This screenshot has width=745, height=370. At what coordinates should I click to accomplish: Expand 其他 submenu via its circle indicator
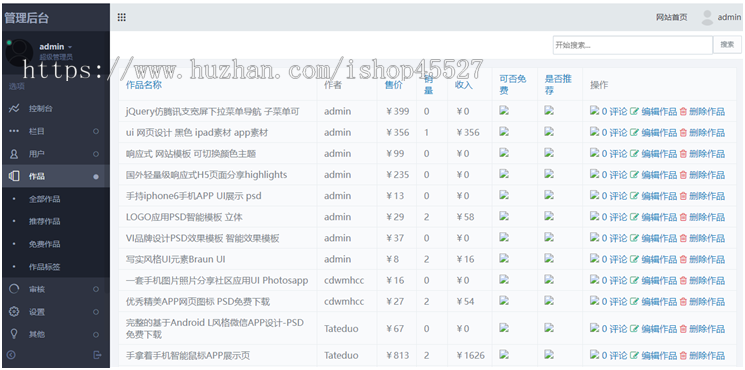coord(96,334)
